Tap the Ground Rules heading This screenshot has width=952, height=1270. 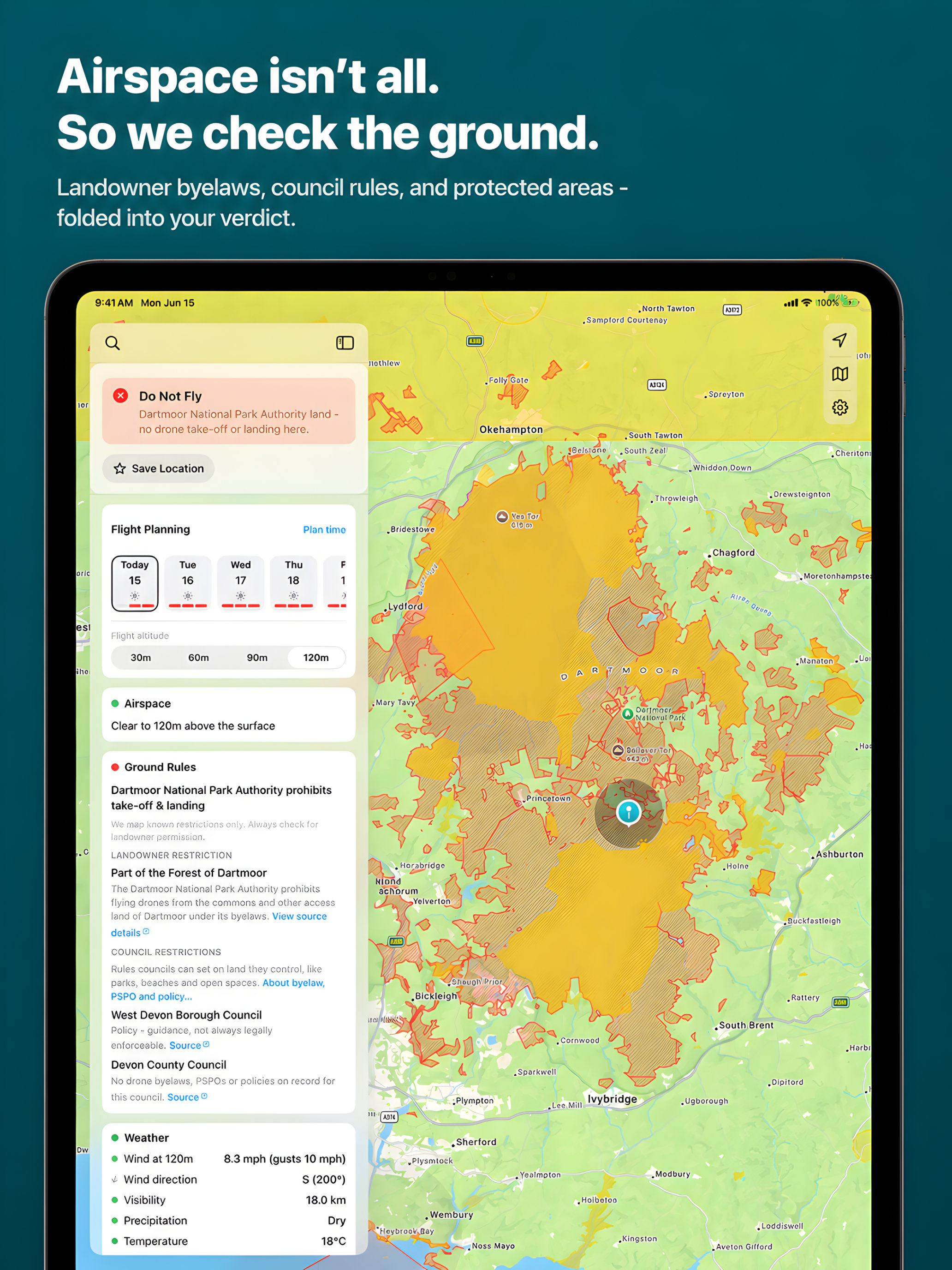160,767
